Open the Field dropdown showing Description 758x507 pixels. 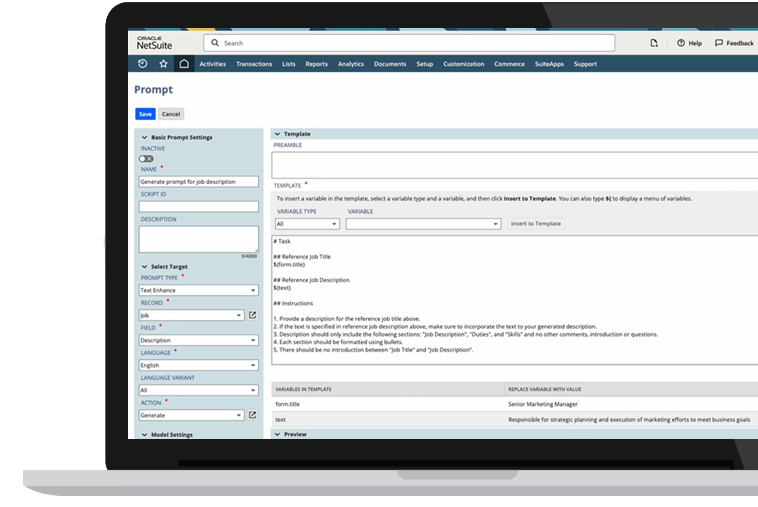pos(199,340)
